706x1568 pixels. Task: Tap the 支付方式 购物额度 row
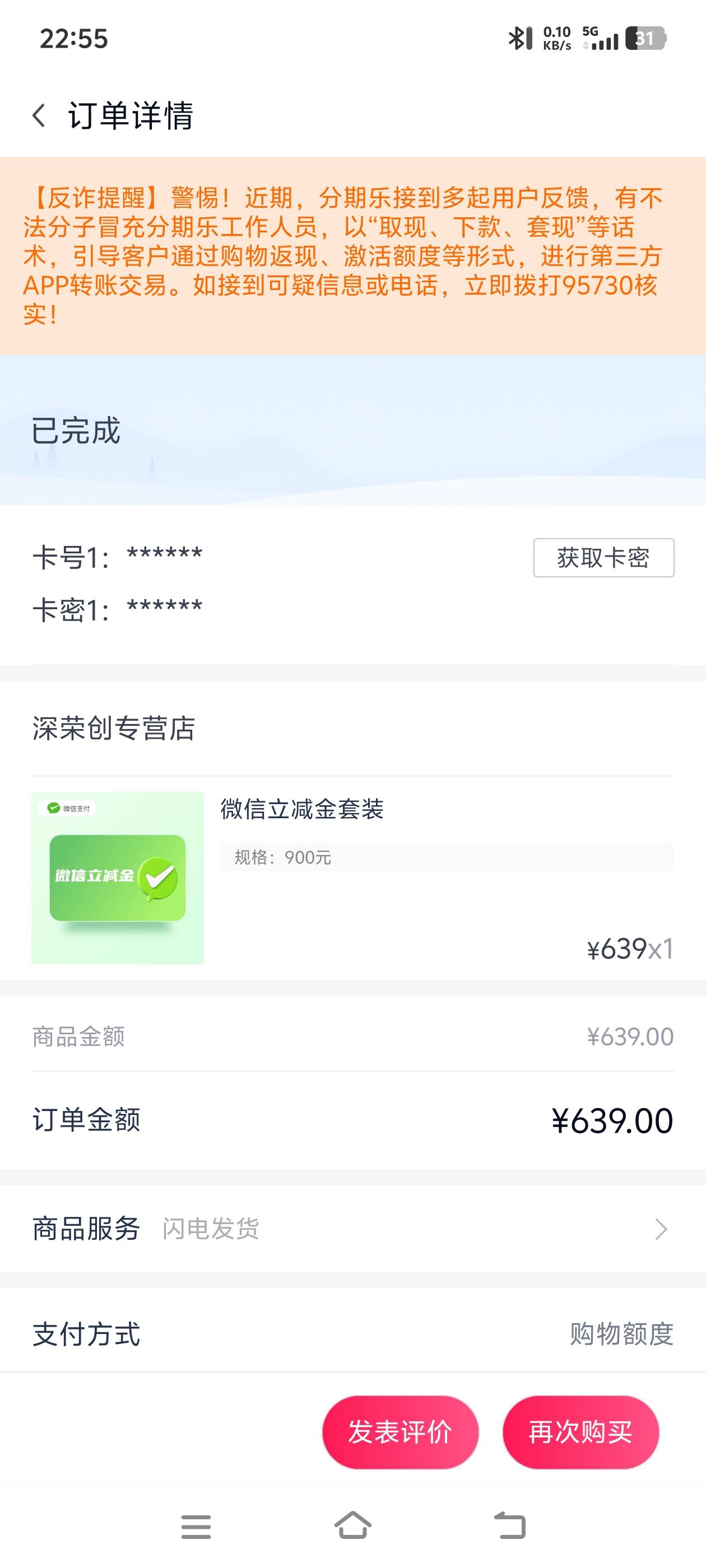[352, 1334]
